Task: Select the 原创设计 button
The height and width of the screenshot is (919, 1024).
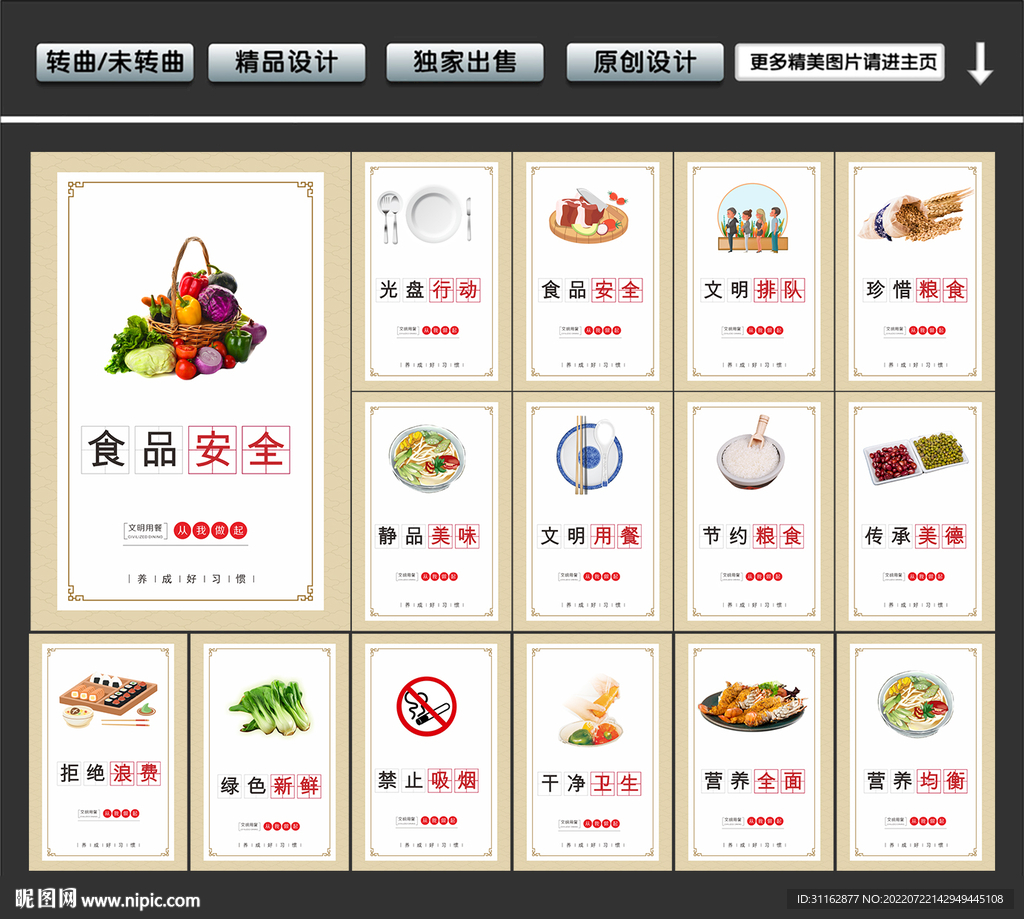Action: [645, 63]
